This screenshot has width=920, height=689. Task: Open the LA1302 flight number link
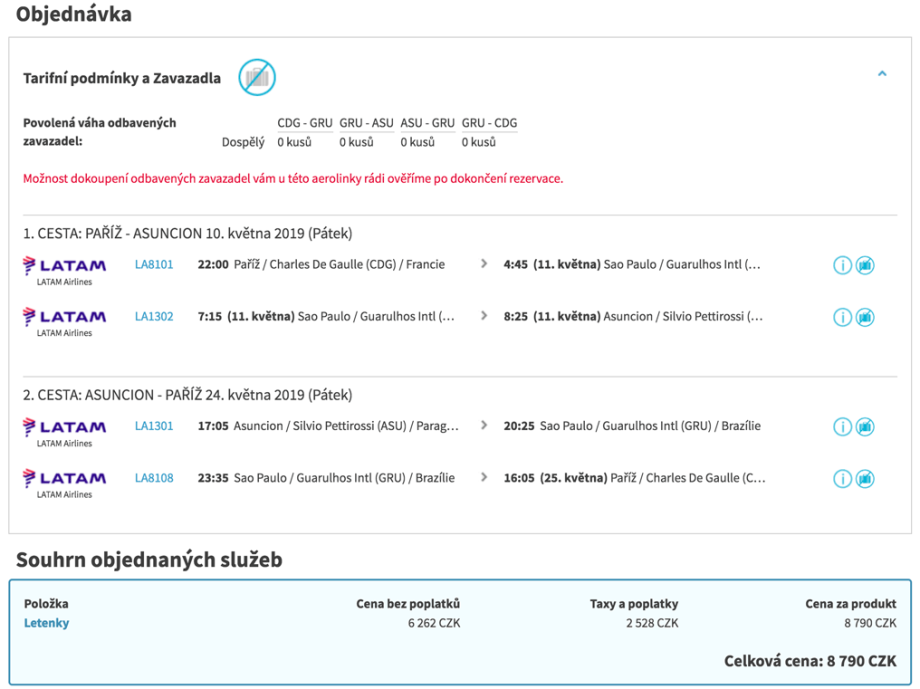pyautogui.click(x=154, y=317)
